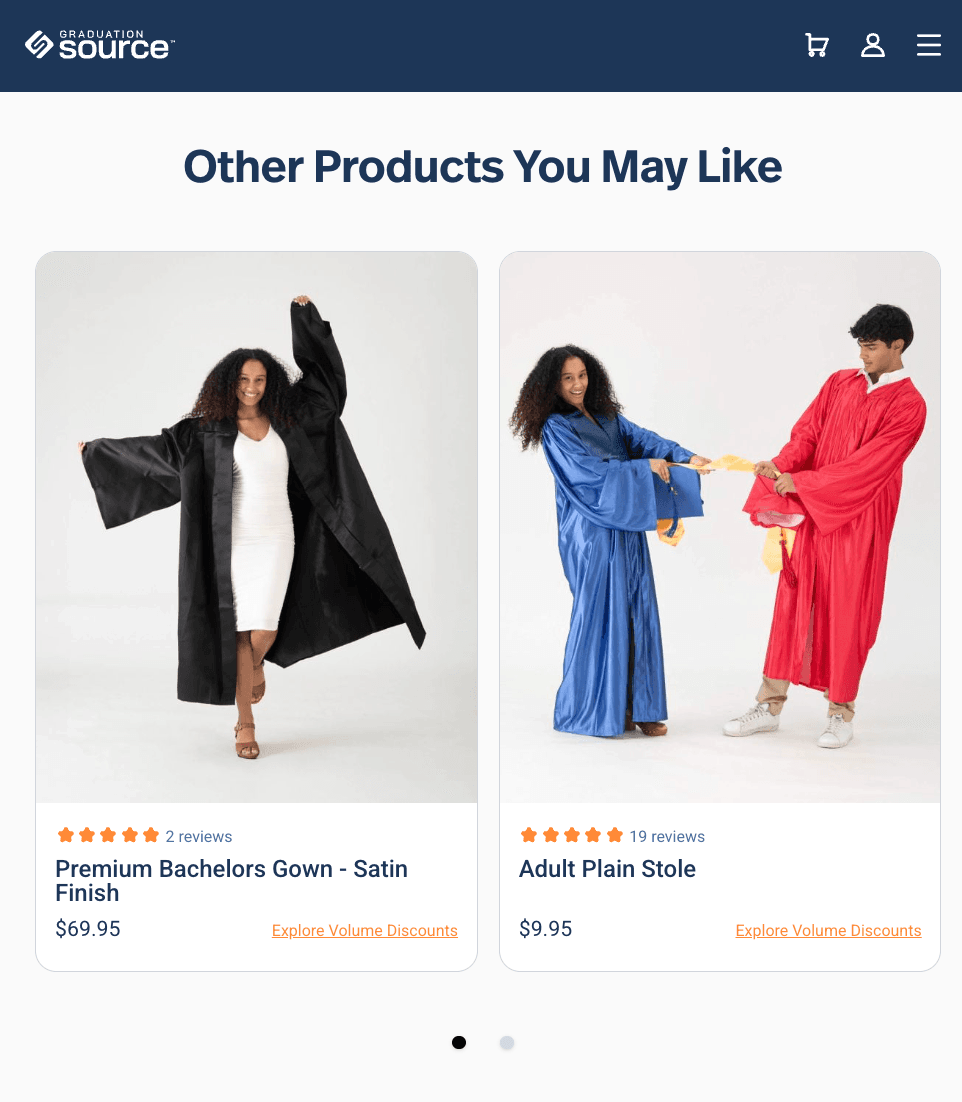The height and width of the screenshot is (1102, 962).
Task: Click the Other Products You May Like heading
Action: [482, 167]
